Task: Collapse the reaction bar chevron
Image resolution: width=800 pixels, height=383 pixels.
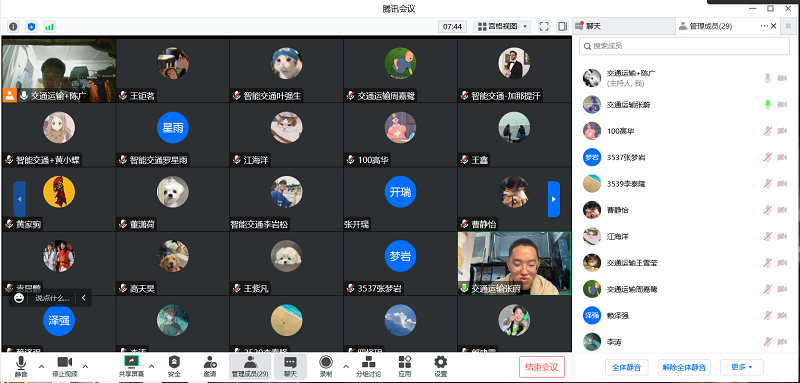Action: [84, 298]
